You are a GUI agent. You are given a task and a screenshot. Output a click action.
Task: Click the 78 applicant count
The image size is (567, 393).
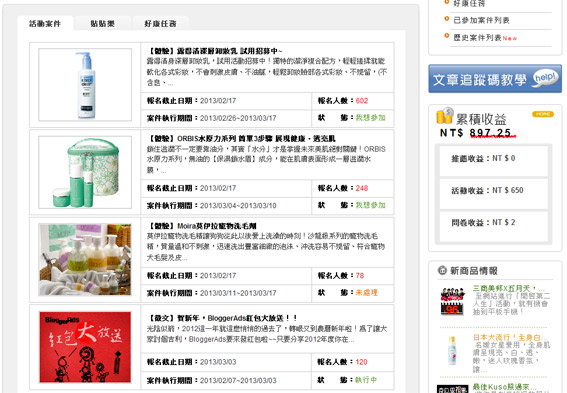(x=360, y=276)
